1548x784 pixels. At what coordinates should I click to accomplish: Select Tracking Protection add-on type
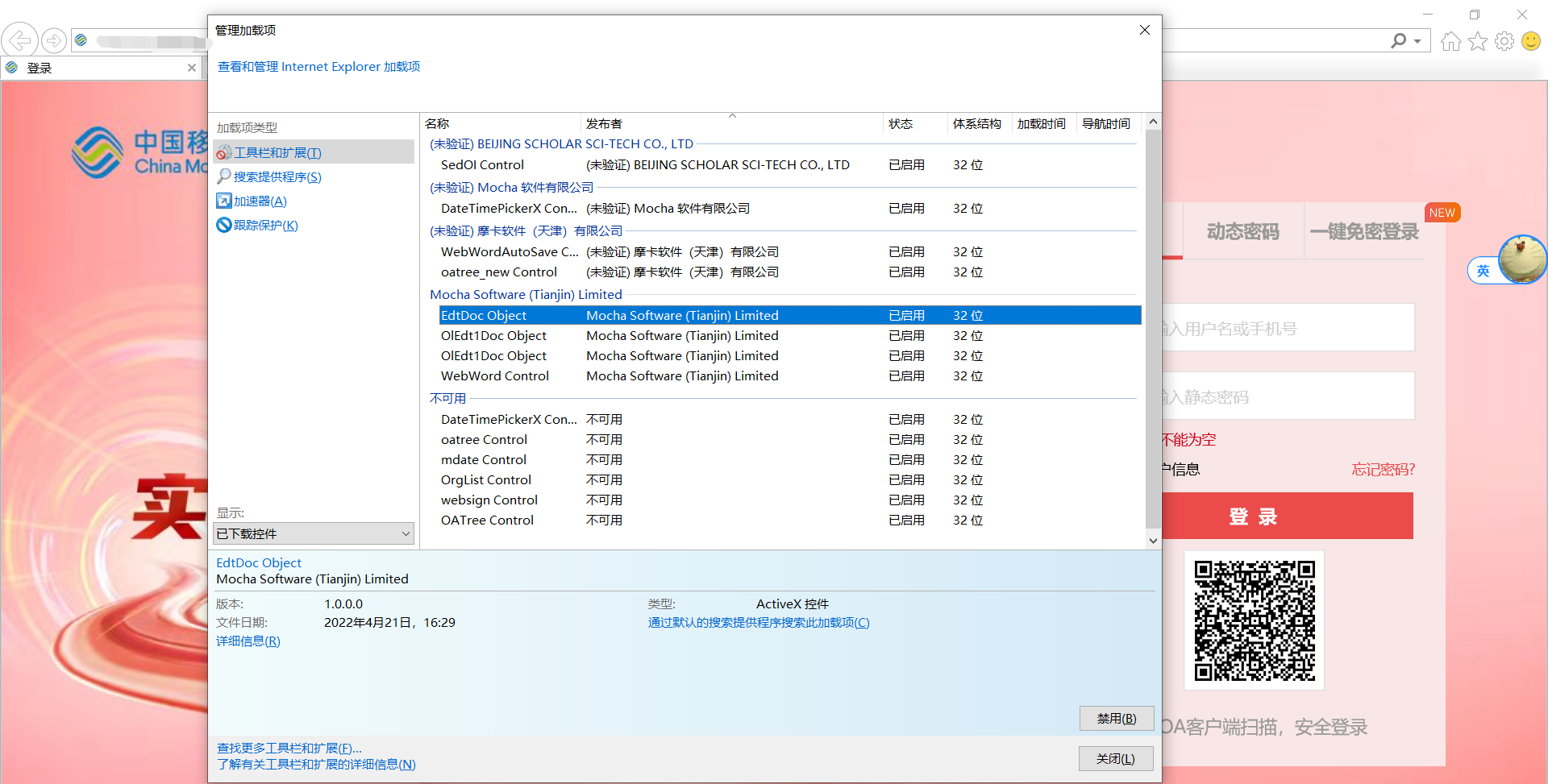[x=265, y=225]
